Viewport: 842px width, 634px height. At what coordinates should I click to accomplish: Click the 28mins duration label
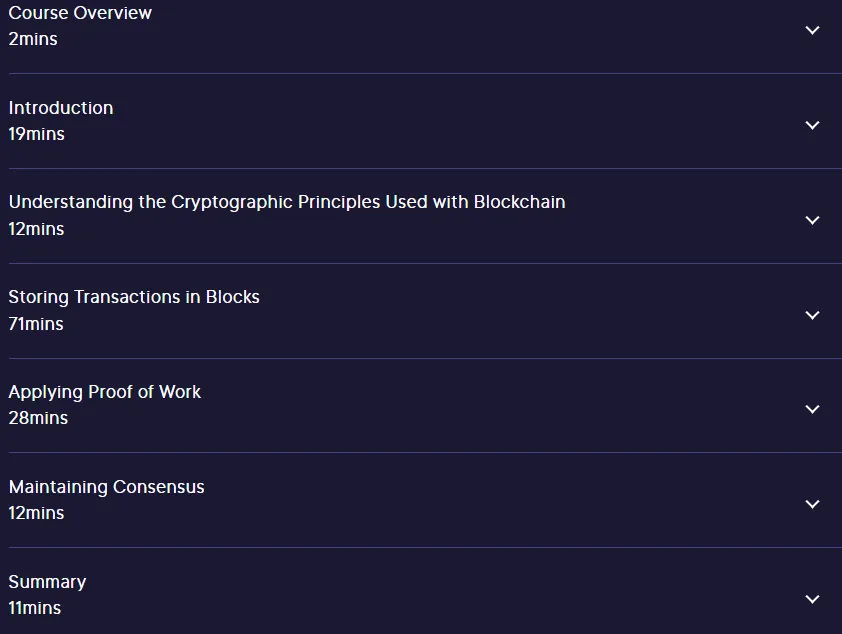click(x=38, y=418)
